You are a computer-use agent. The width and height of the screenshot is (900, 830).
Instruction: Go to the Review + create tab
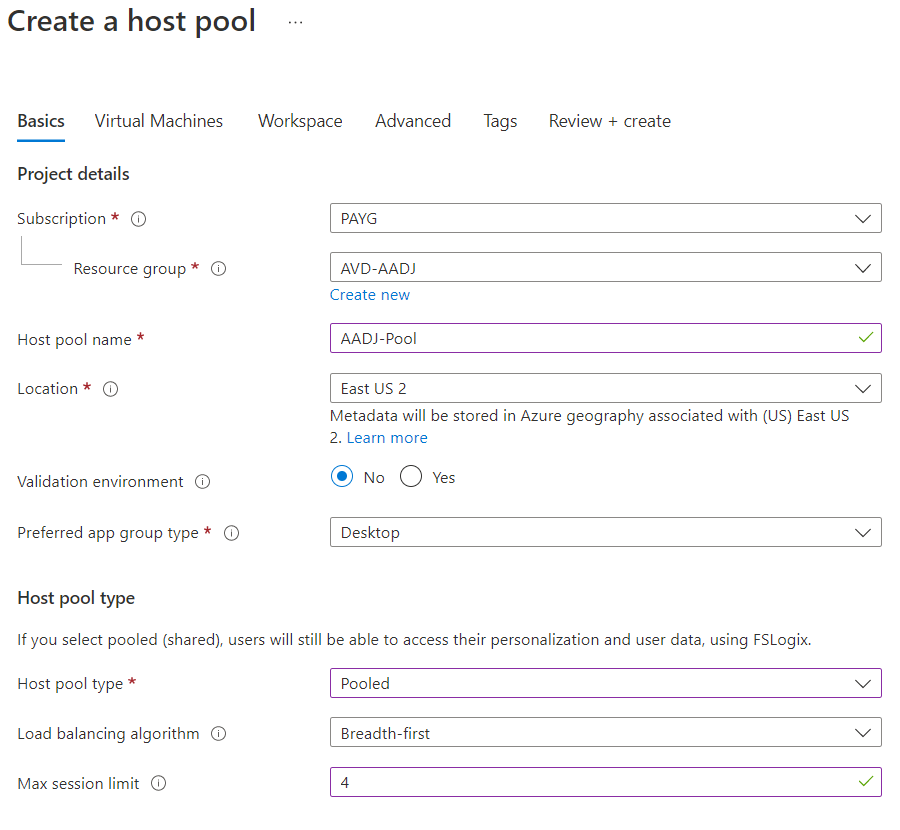click(609, 121)
